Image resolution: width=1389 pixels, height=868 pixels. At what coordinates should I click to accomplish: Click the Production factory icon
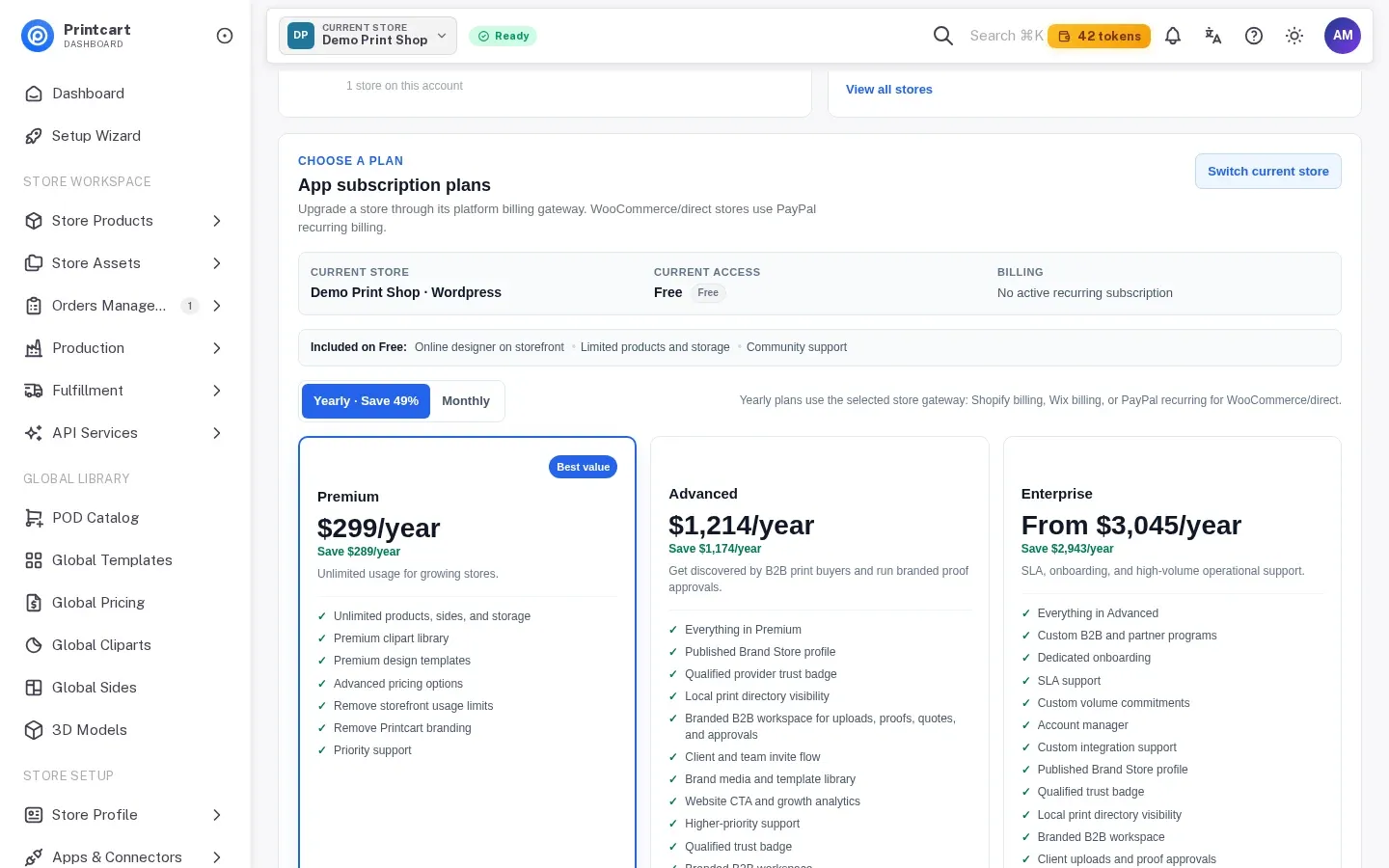(x=34, y=348)
